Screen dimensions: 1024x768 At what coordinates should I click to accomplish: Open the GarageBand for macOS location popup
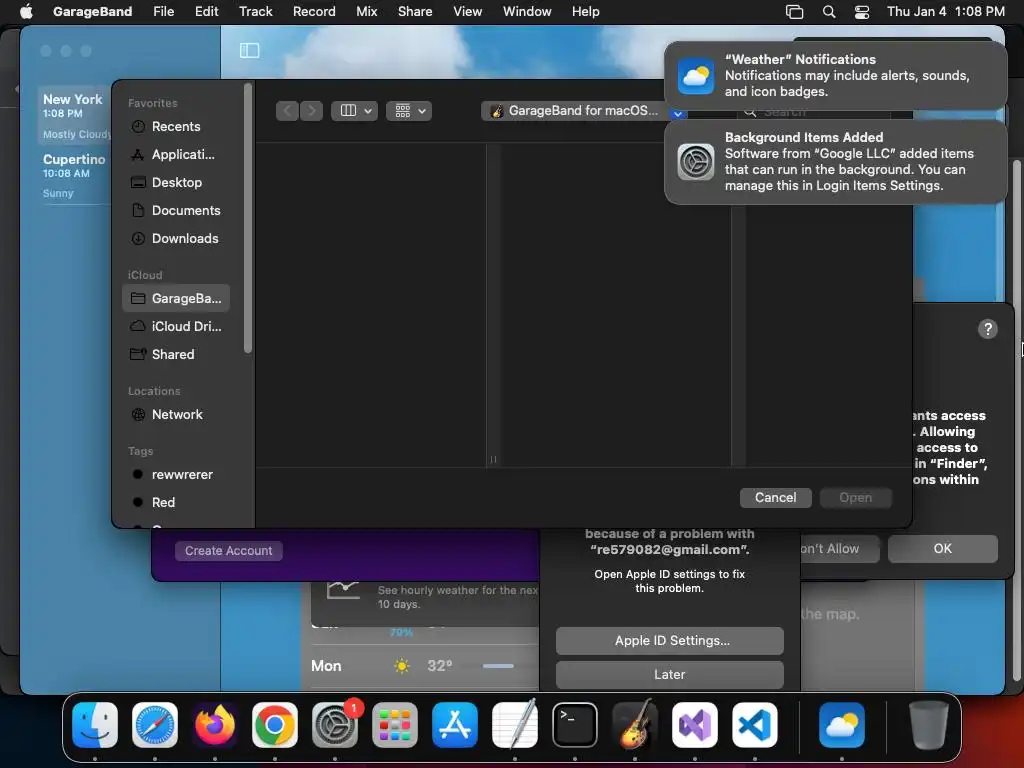tap(583, 111)
